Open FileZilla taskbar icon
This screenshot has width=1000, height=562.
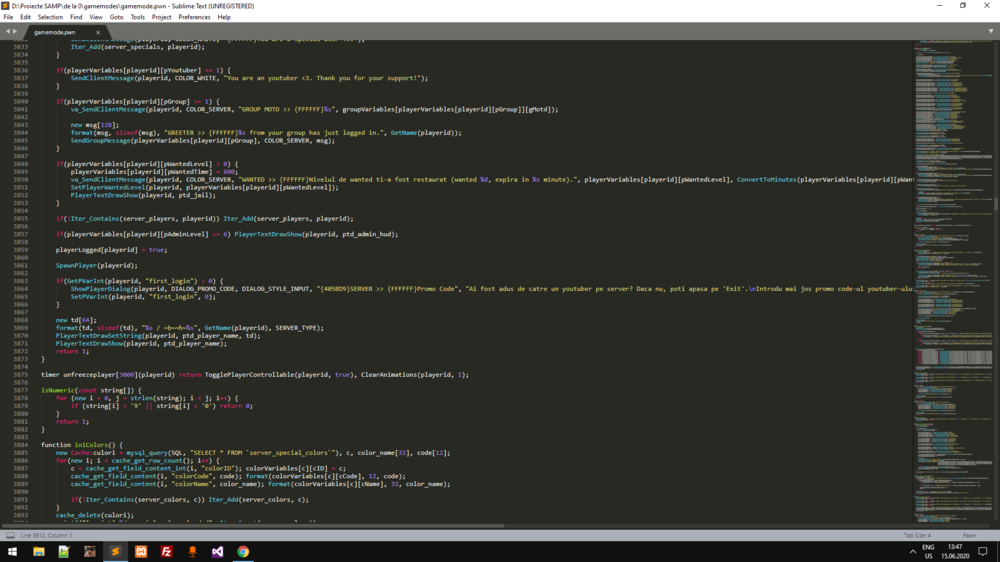pos(166,551)
